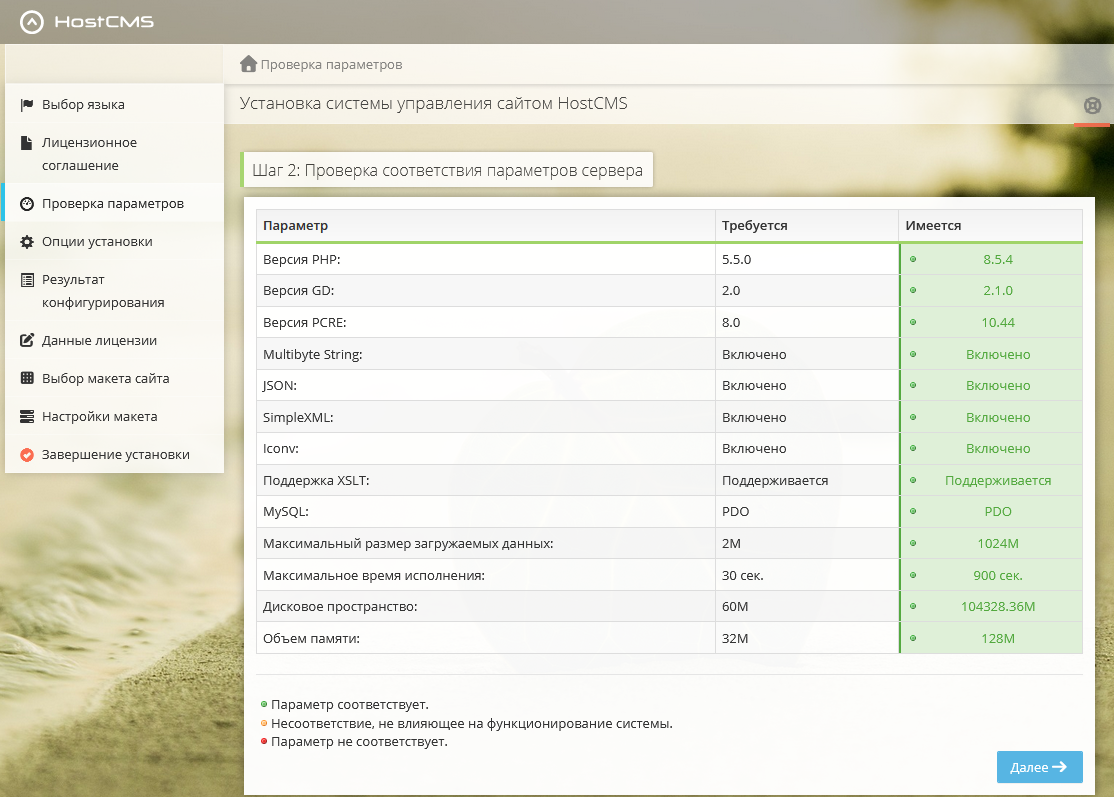Click the Multibyte String: row label
Image resolution: width=1114 pixels, height=797 pixels.
(313, 354)
